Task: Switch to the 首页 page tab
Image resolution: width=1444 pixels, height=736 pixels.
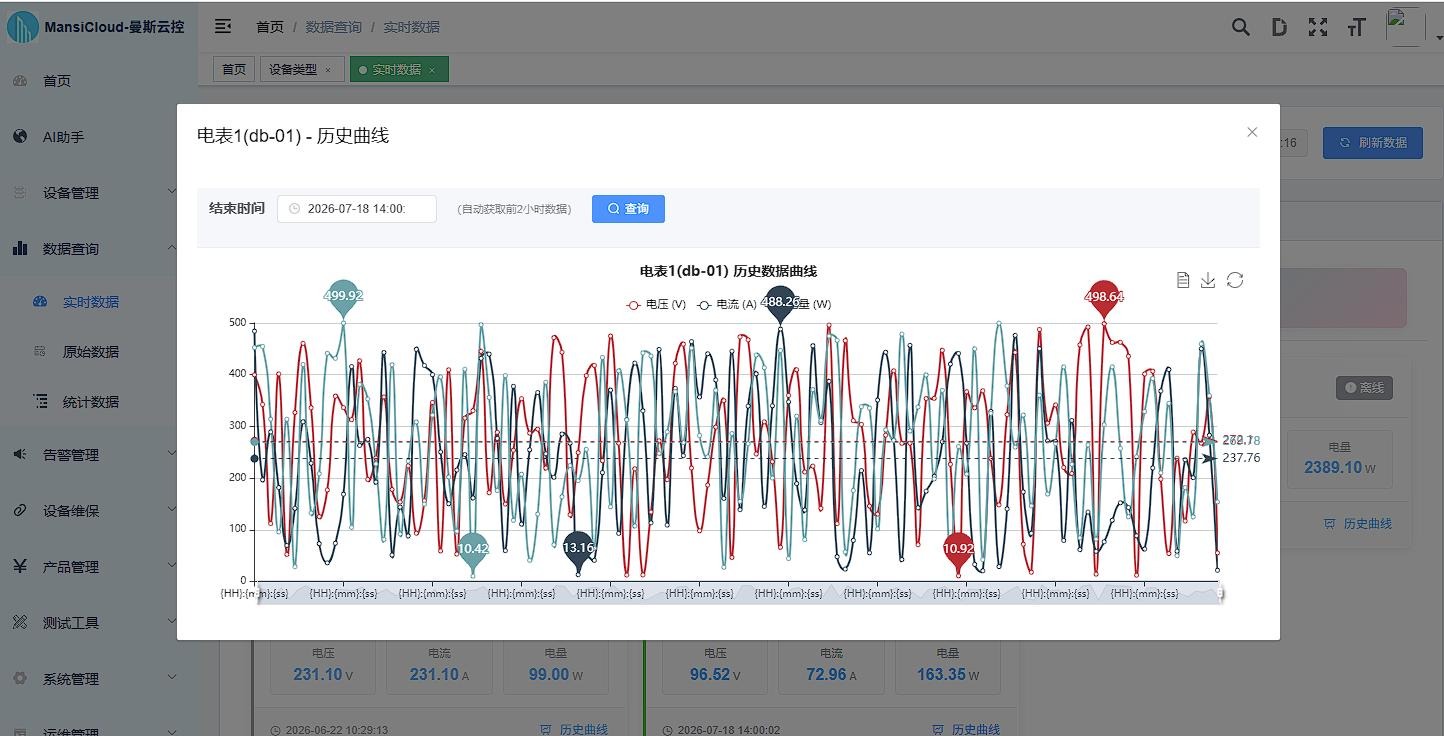Action: pyautogui.click(x=234, y=69)
